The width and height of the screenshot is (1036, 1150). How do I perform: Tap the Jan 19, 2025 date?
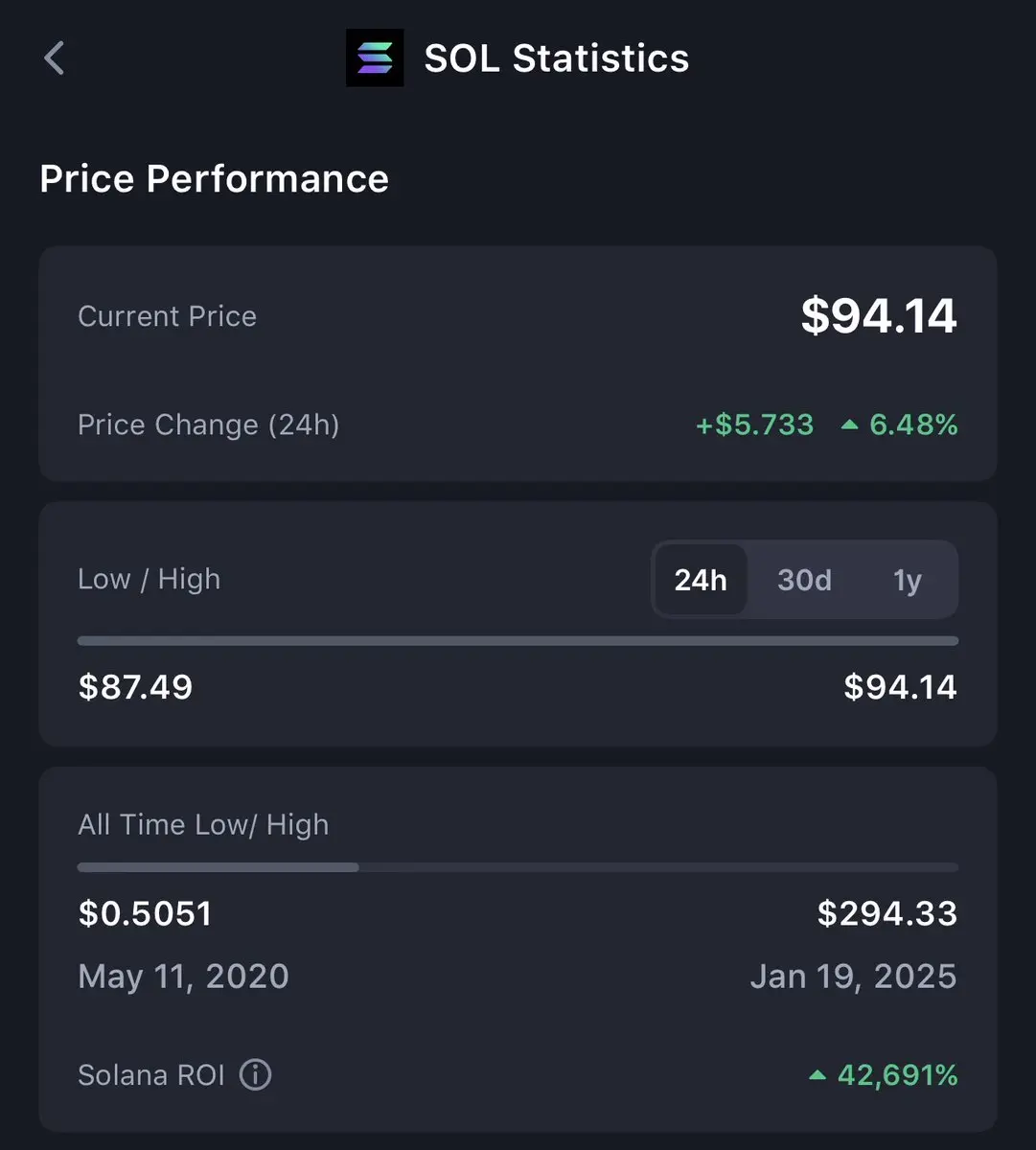[x=853, y=977]
